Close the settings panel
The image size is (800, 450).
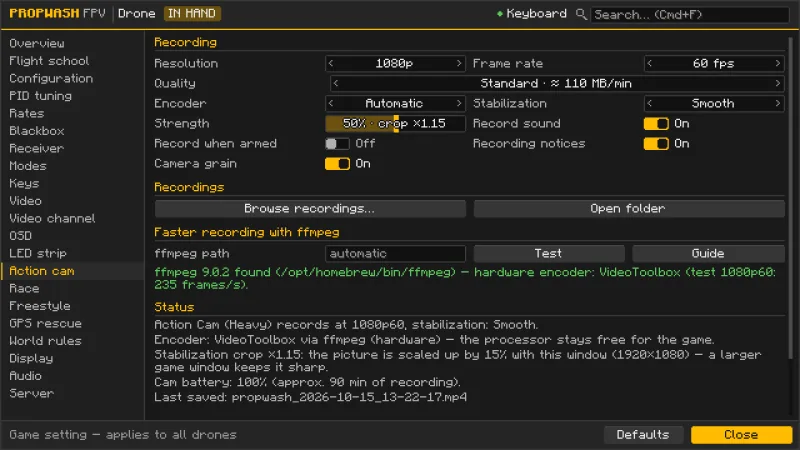pos(741,435)
